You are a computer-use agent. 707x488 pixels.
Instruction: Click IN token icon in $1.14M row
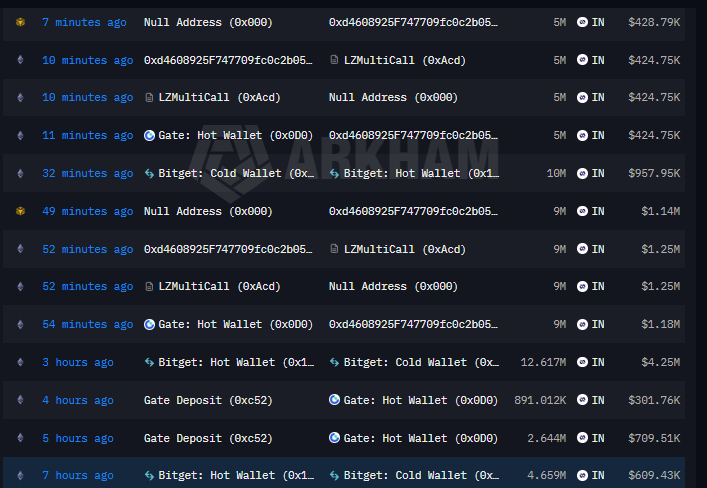point(583,211)
